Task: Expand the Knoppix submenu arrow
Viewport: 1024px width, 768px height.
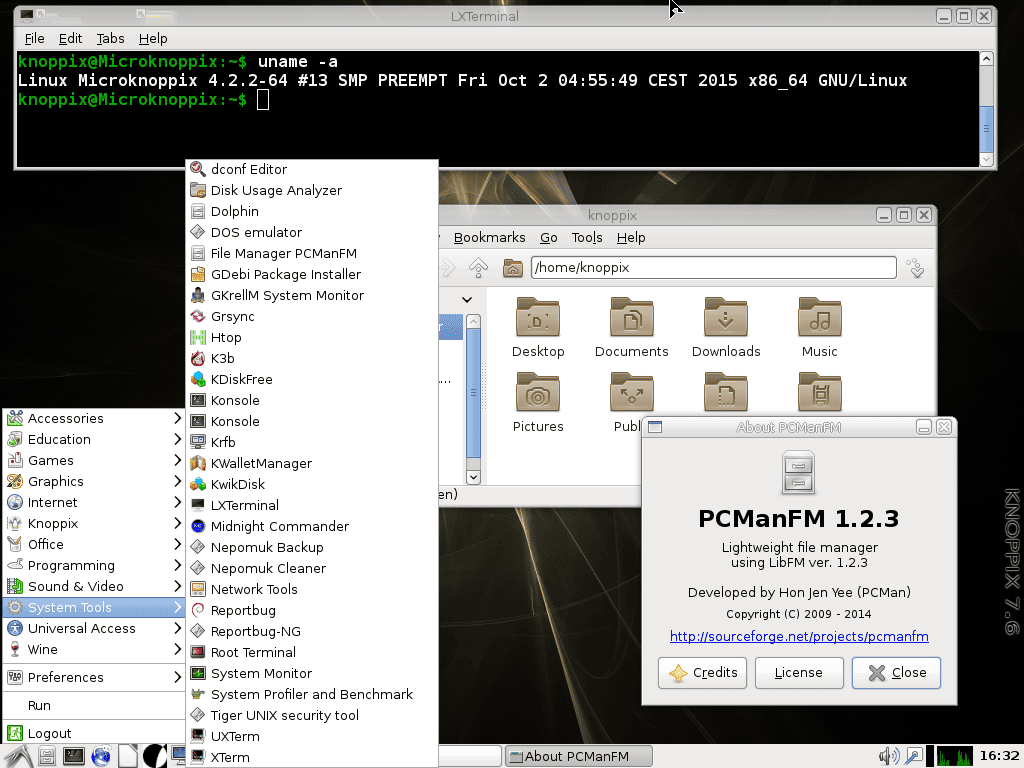Action: pos(177,523)
